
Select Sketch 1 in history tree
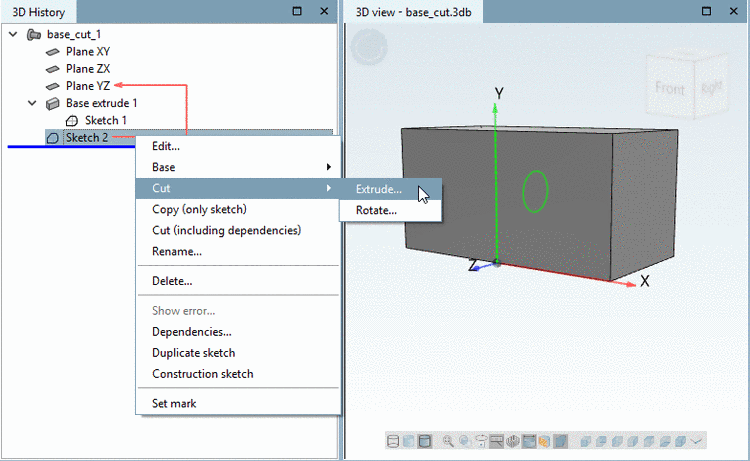coord(106,121)
